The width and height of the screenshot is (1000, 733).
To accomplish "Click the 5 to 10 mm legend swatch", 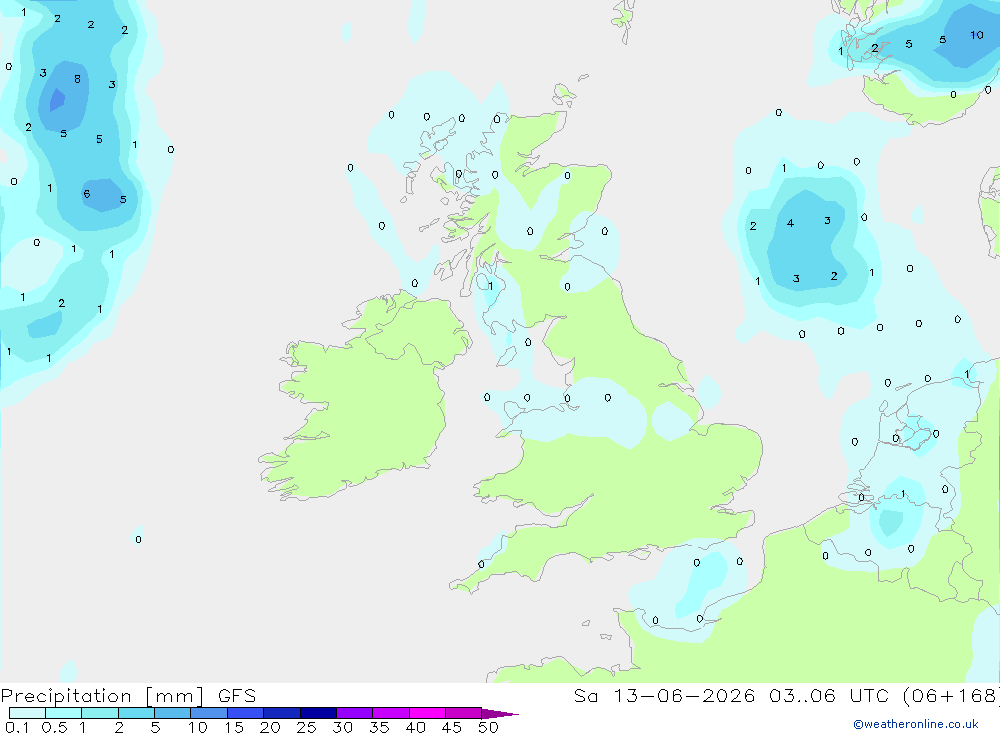I will click(172, 713).
